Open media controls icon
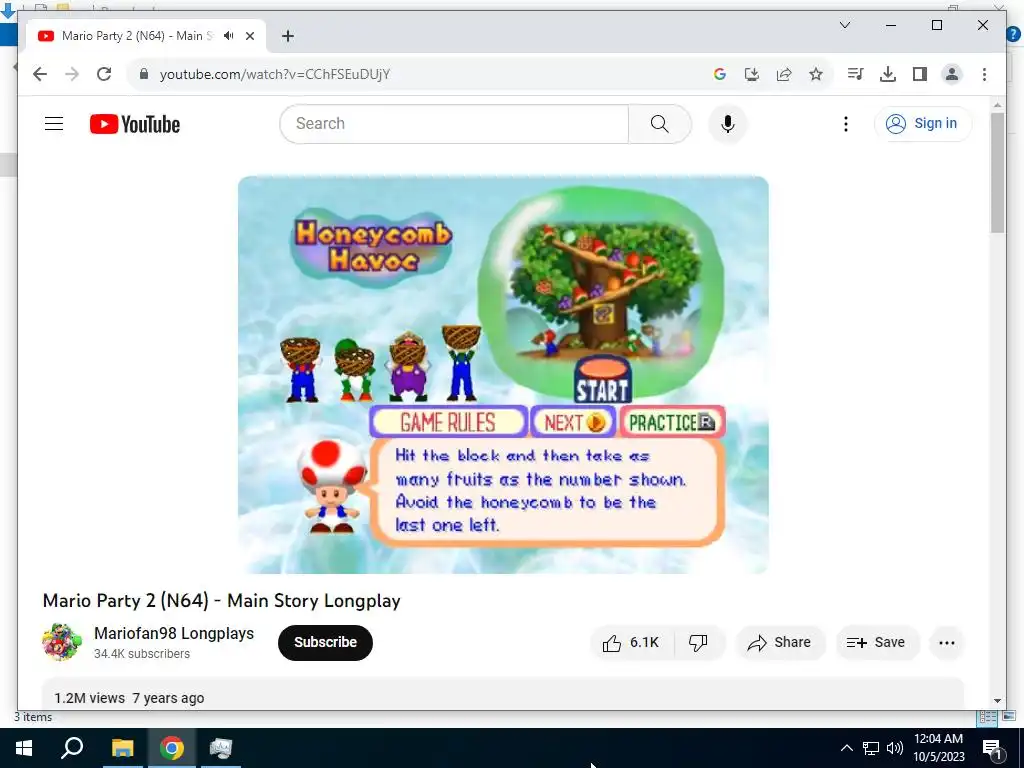 (x=855, y=74)
